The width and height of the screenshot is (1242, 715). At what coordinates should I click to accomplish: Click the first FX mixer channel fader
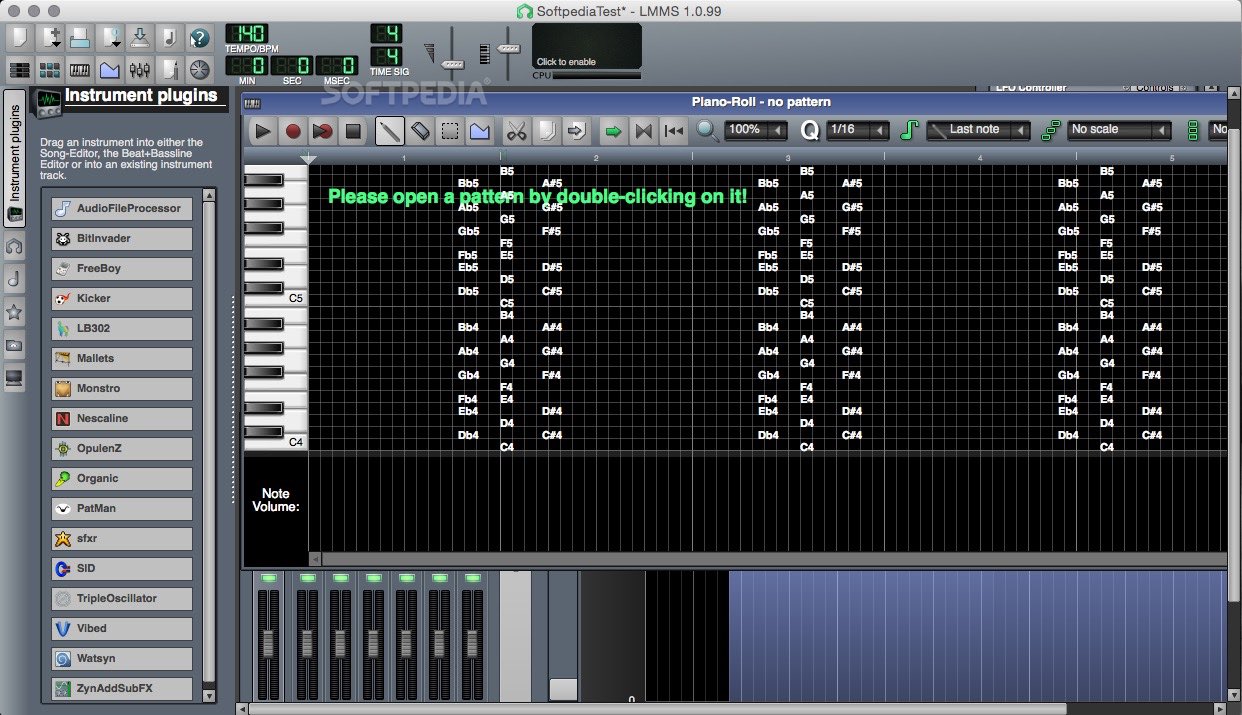click(268, 643)
